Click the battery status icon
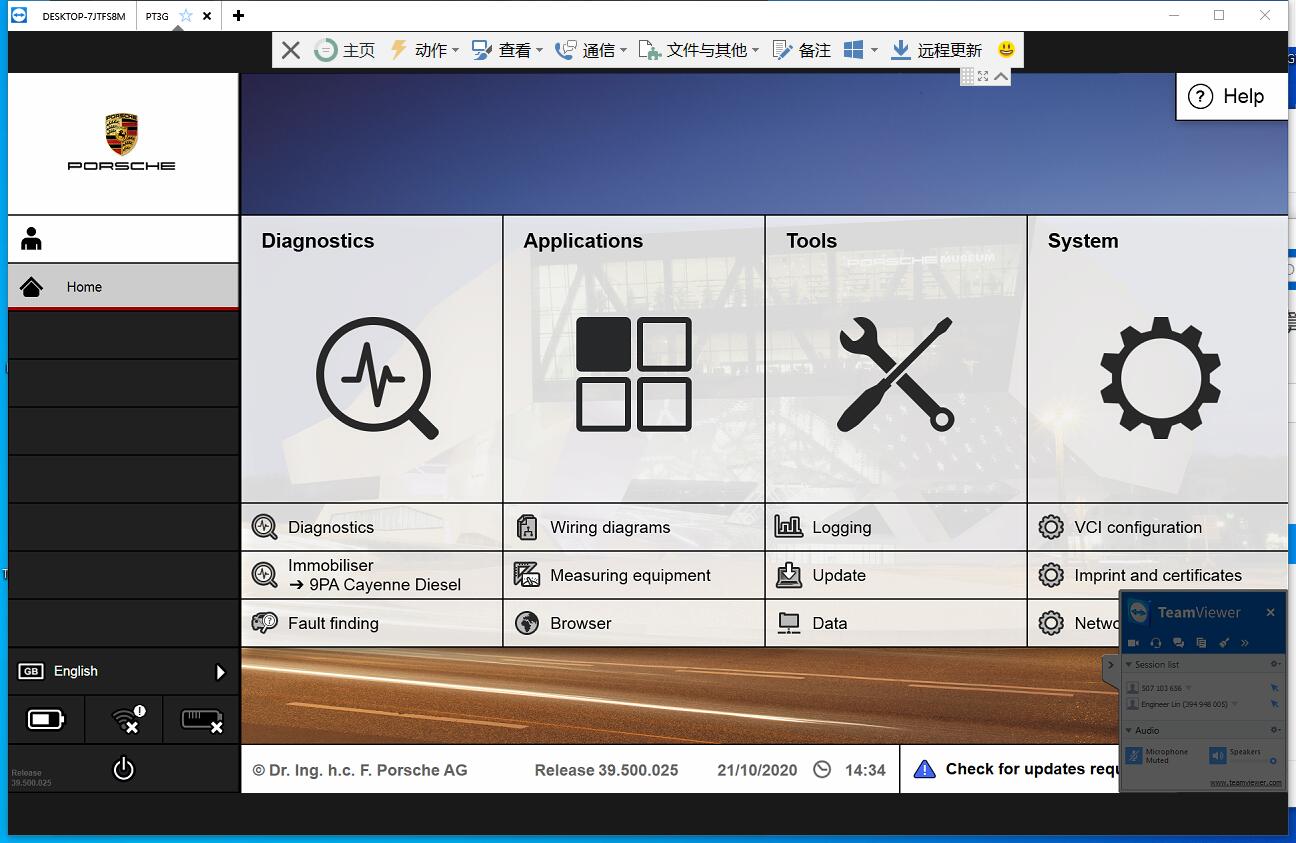 (x=46, y=719)
